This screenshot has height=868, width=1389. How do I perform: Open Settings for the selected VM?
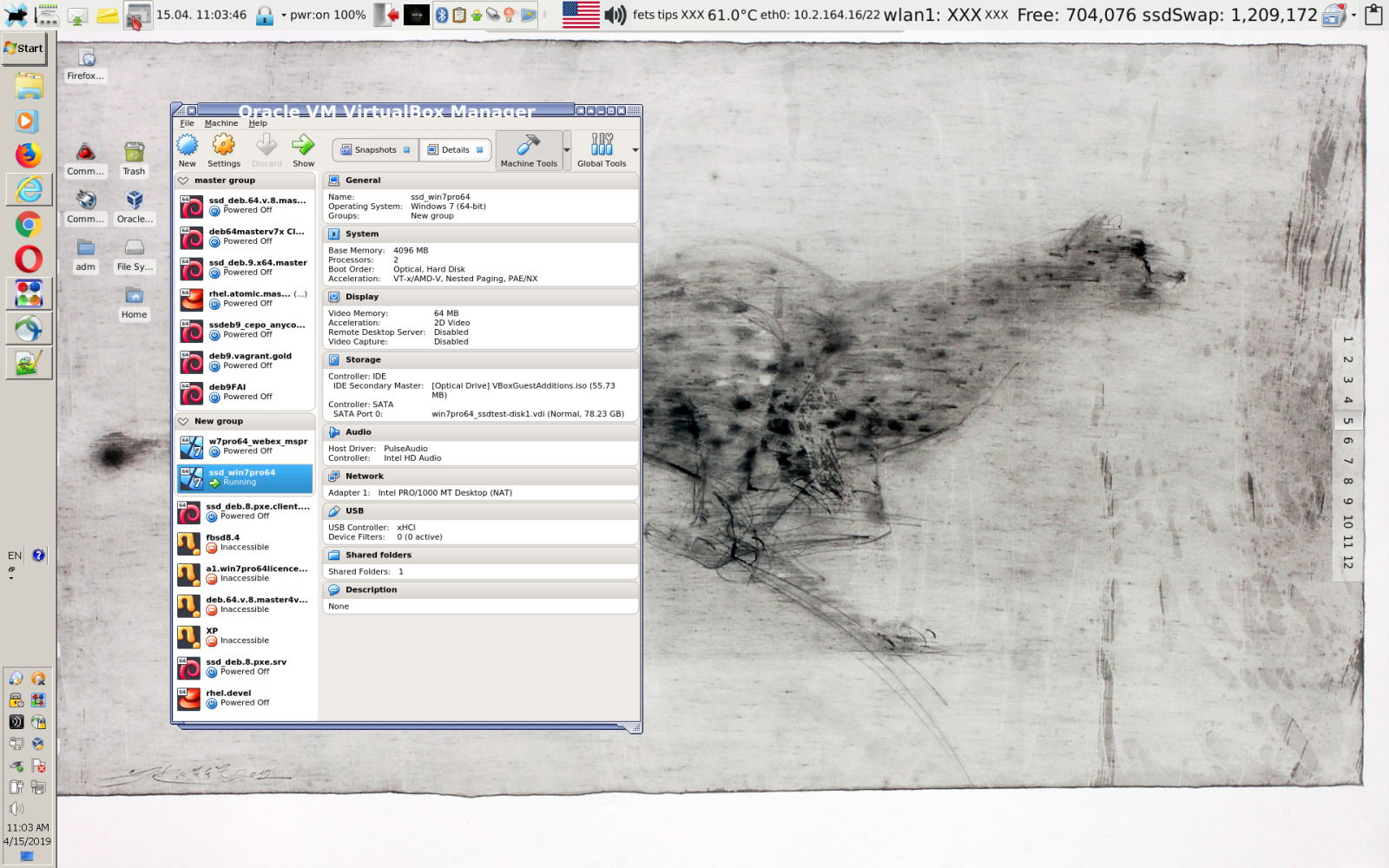tap(223, 148)
